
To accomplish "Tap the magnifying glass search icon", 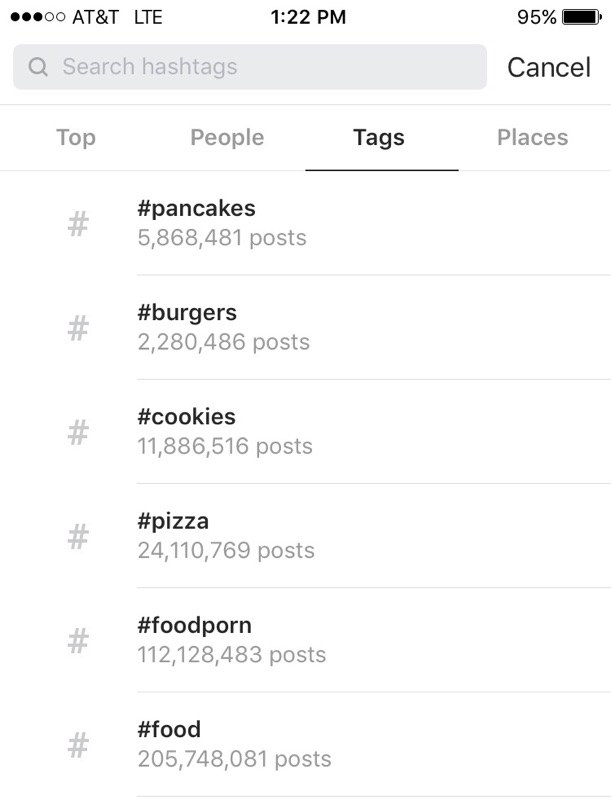I will [38, 67].
